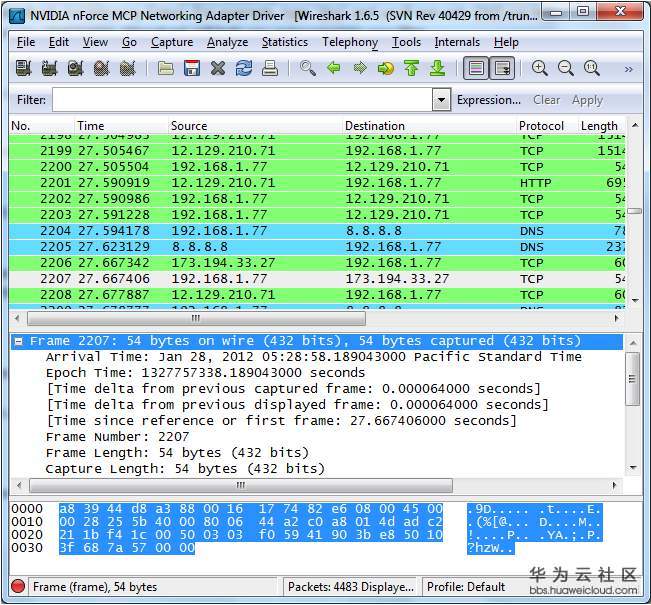Image resolution: width=651 pixels, height=605 pixels.
Task: Select packet 2207 in the list
Action: tap(317, 279)
